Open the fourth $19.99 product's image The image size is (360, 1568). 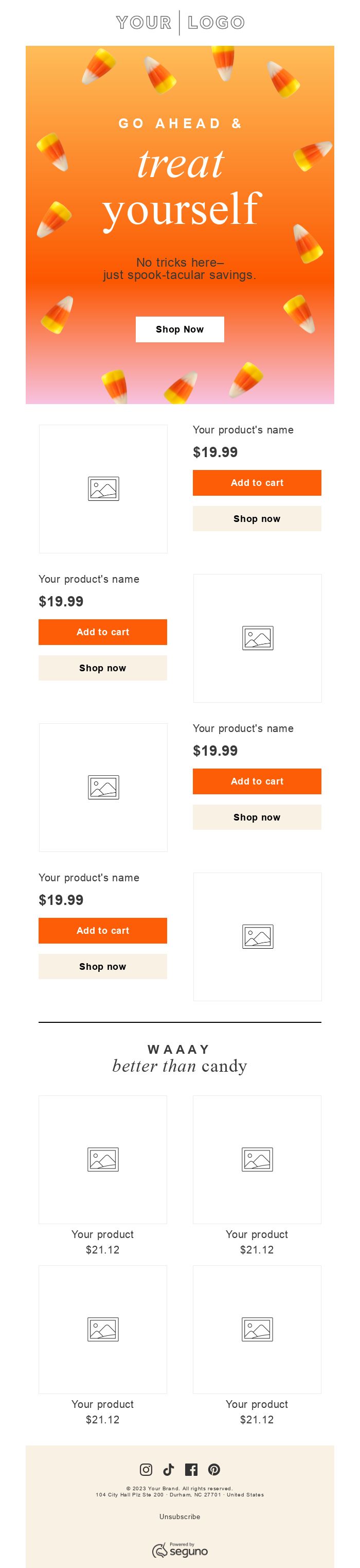point(257,936)
